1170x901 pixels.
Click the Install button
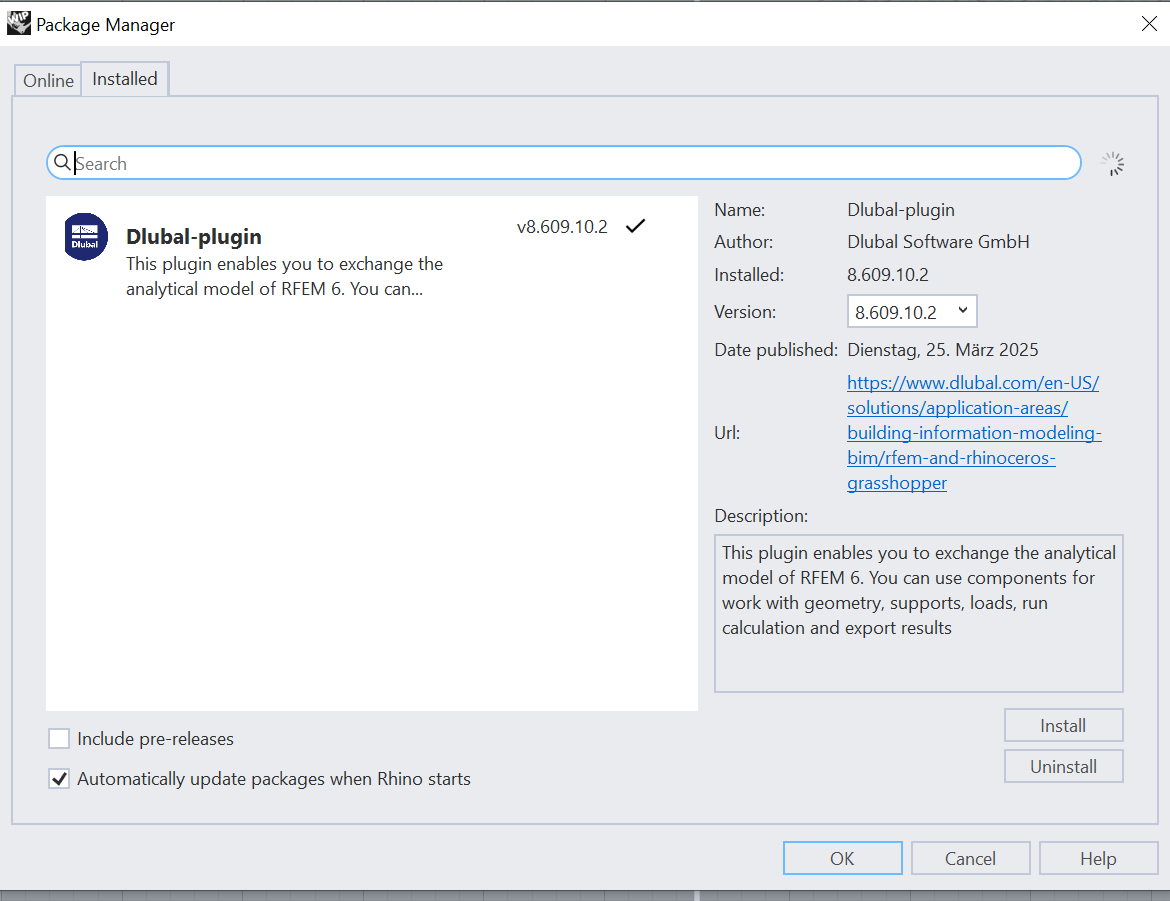[1063, 725]
